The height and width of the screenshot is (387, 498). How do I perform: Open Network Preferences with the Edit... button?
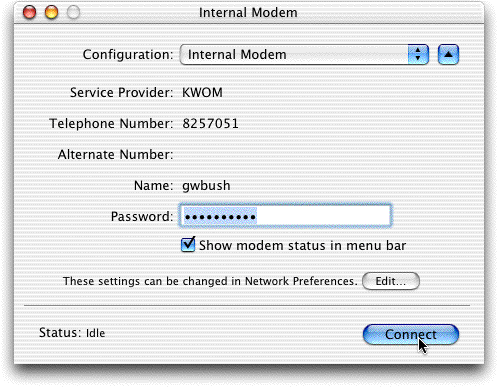391,281
